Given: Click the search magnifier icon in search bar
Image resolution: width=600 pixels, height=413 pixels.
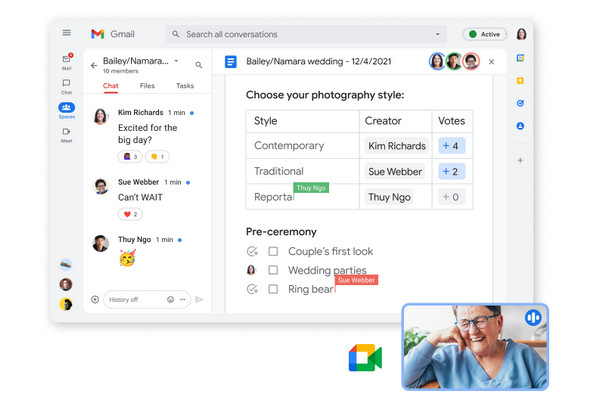Looking at the screenshot, I should [175, 34].
